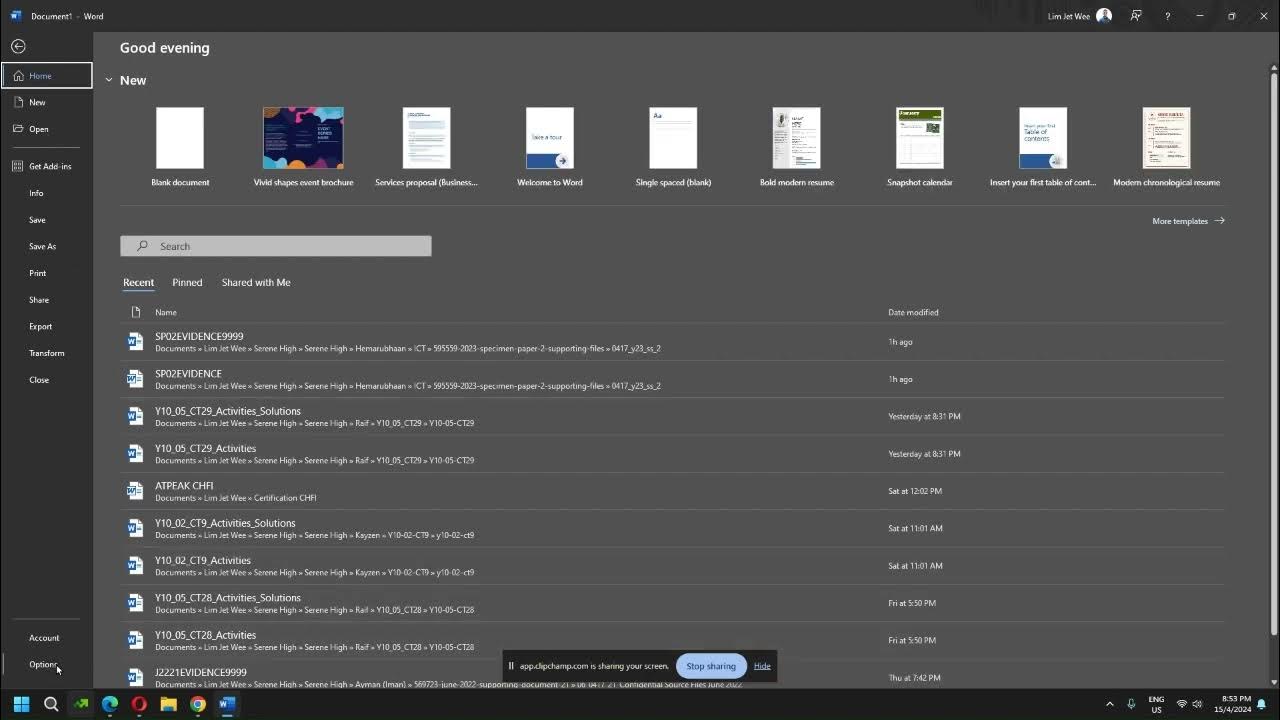
Task: Launch Microsoft Edge from the taskbar
Action: pyautogui.click(x=110, y=704)
